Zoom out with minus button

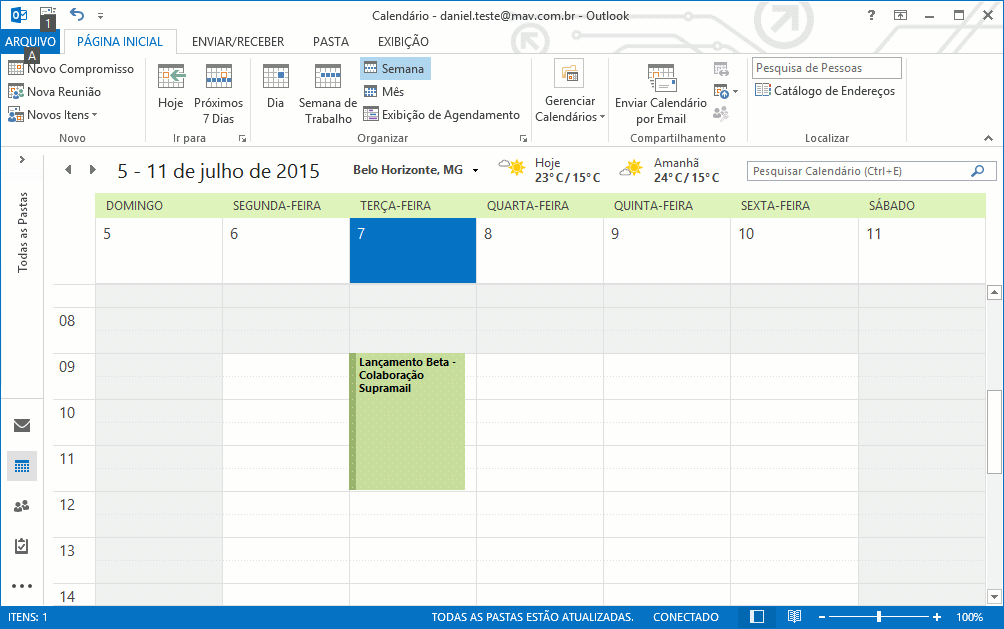(822, 617)
